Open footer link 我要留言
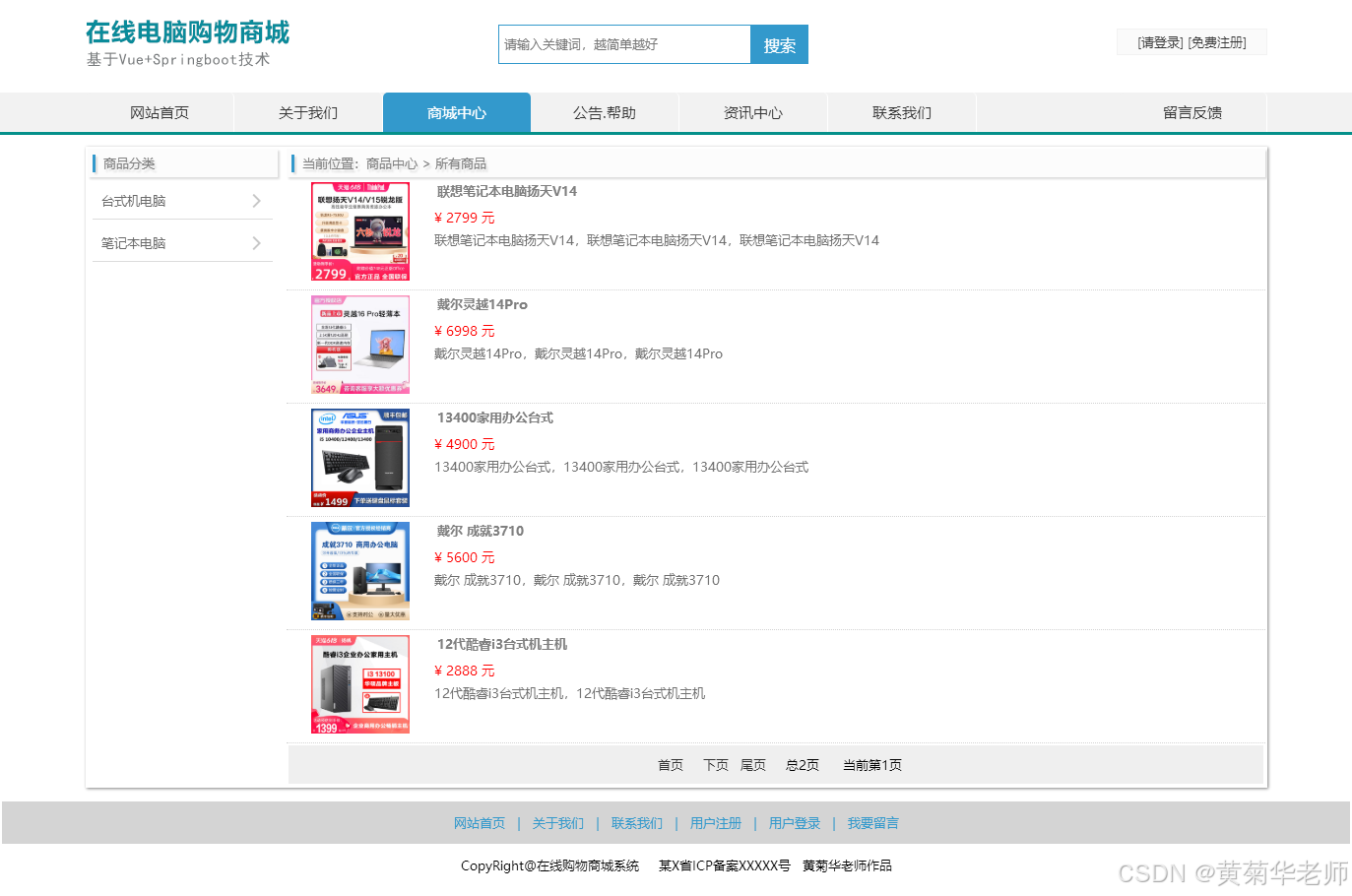This screenshot has height=896, width=1352. pos(873,823)
